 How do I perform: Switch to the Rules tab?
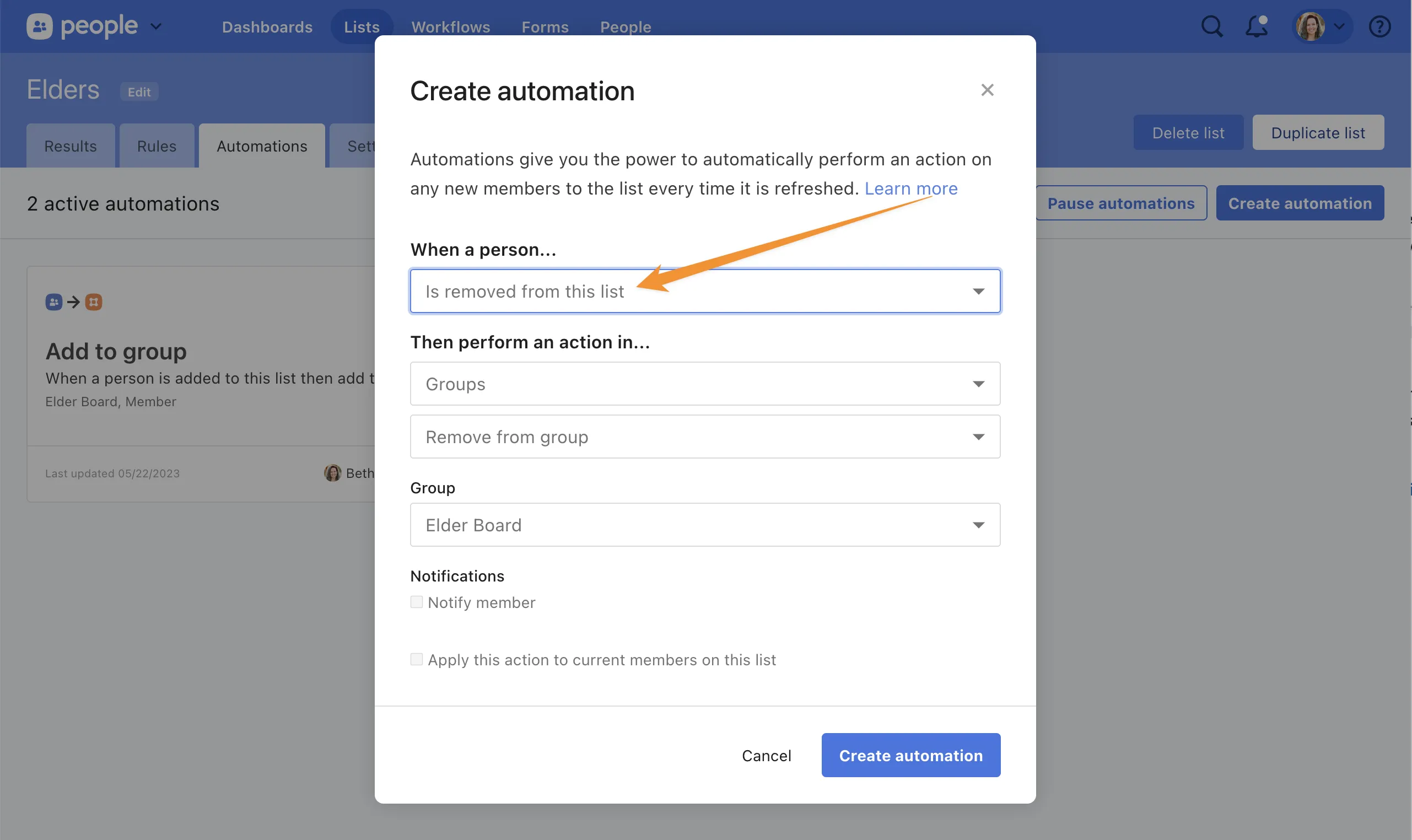click(156, 146)
